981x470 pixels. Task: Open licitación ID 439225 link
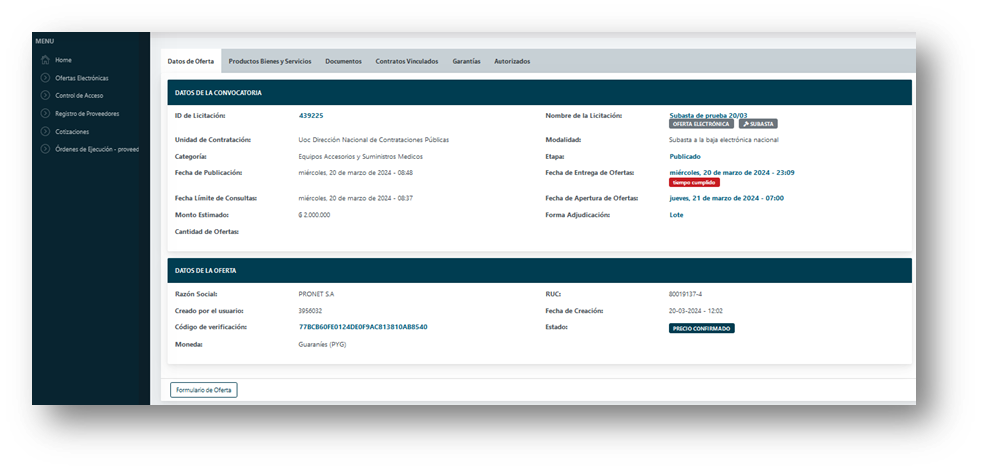coord(311,116)
